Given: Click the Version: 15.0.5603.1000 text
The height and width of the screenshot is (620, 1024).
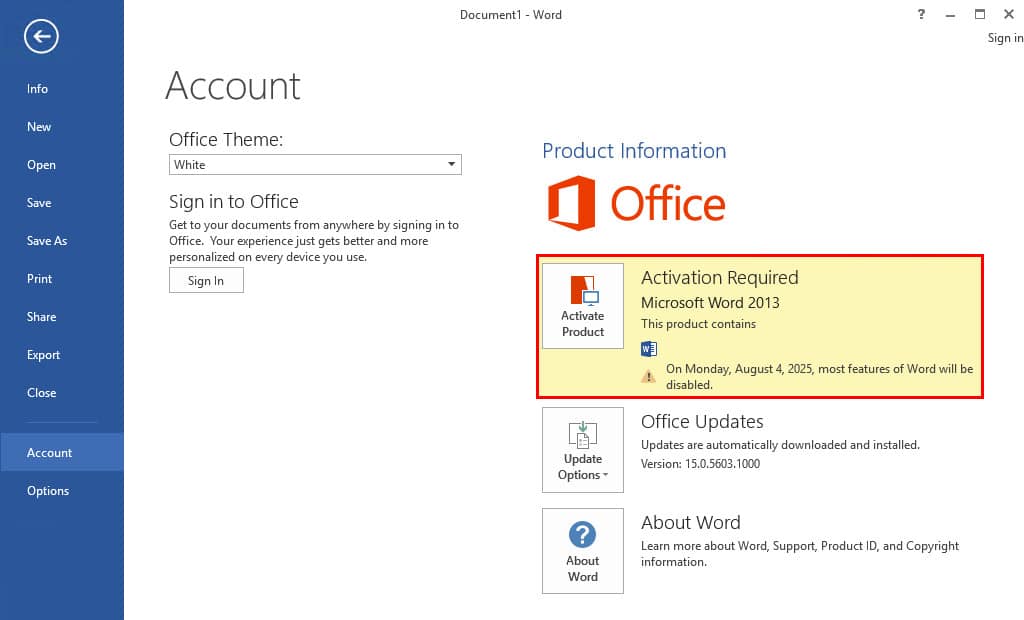Looking at the screenshot, I should 700,464.
